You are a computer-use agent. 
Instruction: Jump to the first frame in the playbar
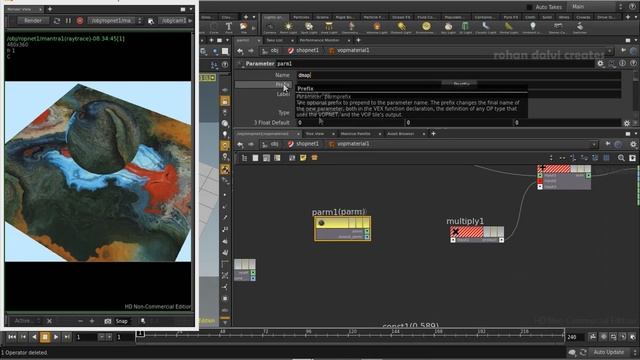click(12, 337)
